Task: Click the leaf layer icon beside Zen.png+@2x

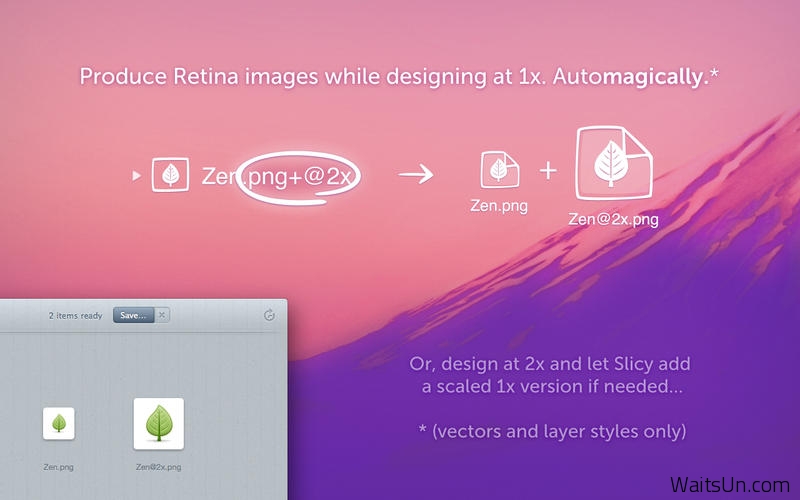Action: click(170, 175)
